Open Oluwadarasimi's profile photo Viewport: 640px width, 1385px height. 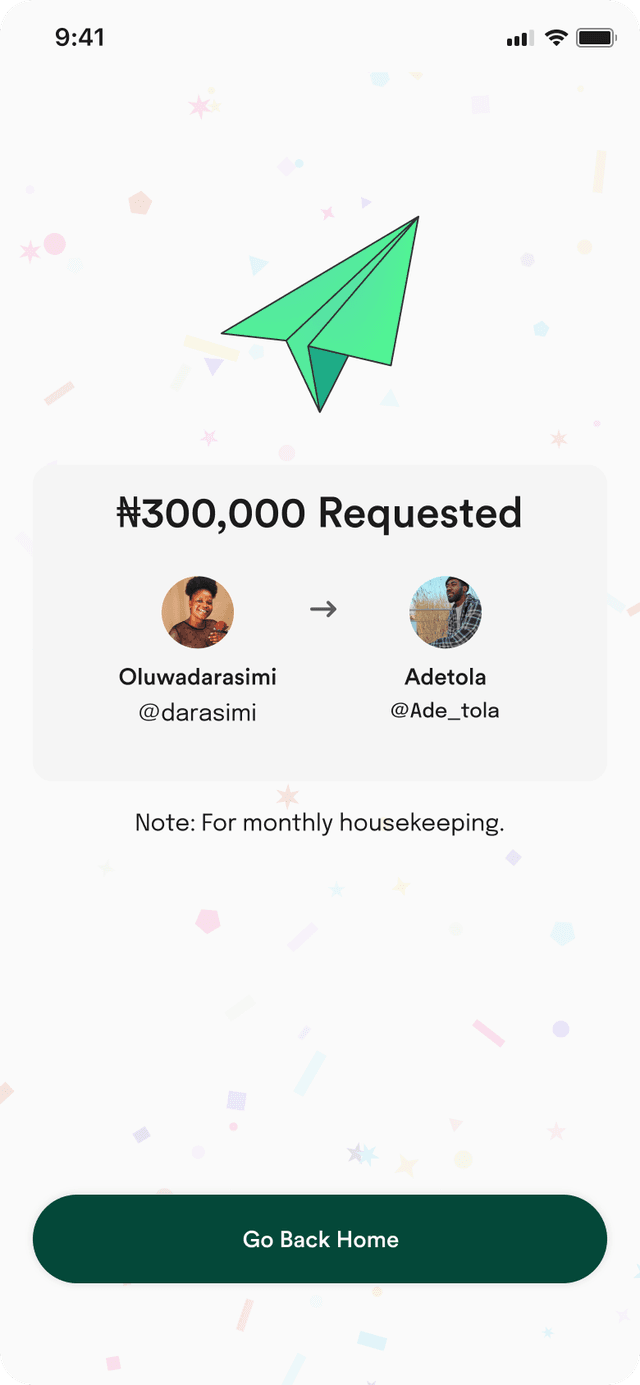pos(198,612)
